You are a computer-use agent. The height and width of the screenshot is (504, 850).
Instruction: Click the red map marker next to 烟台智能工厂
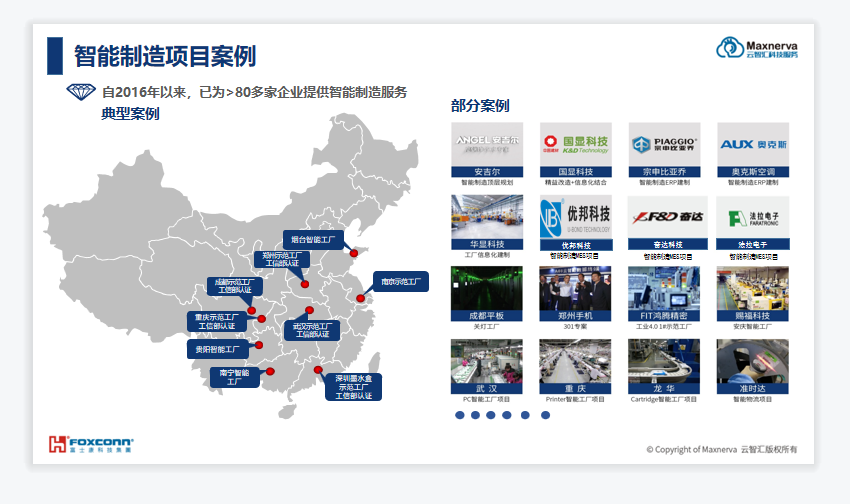[353, 253]
